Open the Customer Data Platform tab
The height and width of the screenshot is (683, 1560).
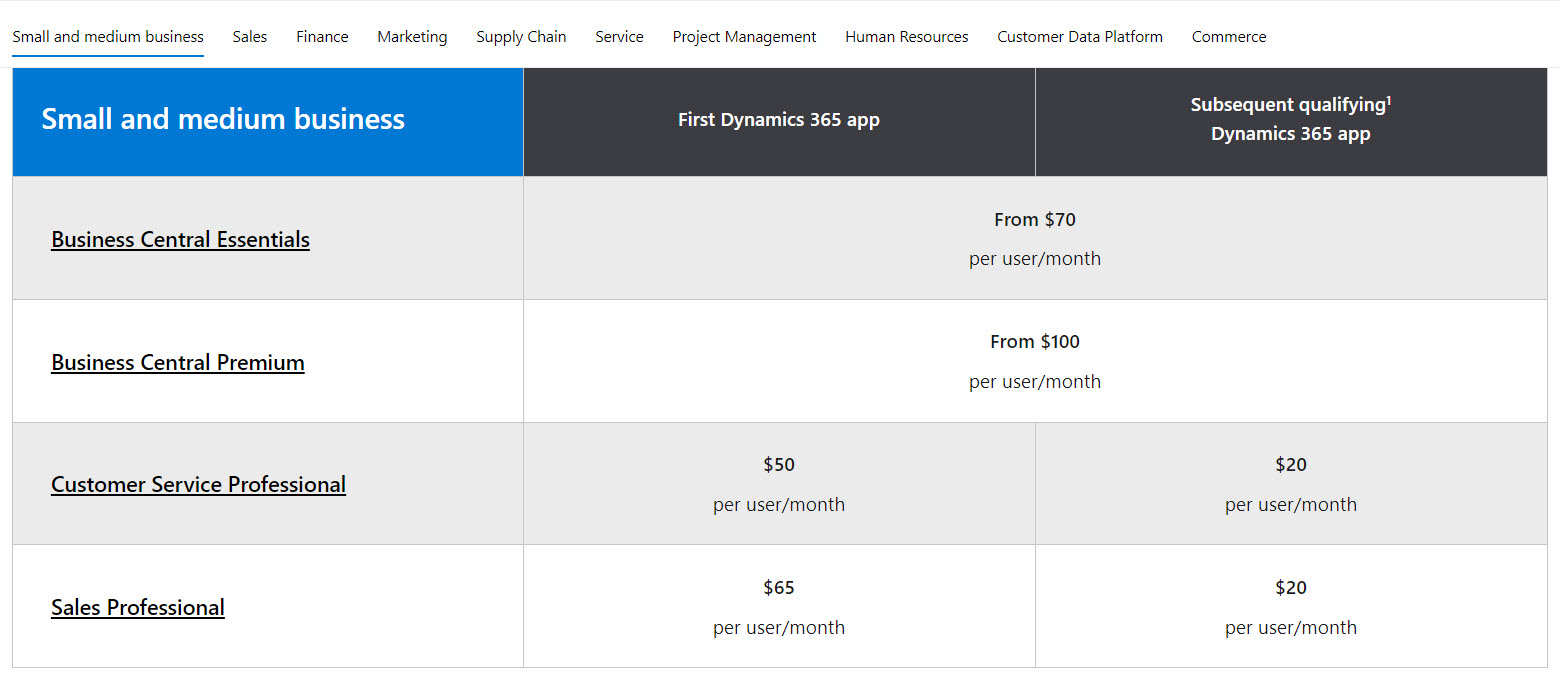pyautogui.click(x=1080, y=37)
